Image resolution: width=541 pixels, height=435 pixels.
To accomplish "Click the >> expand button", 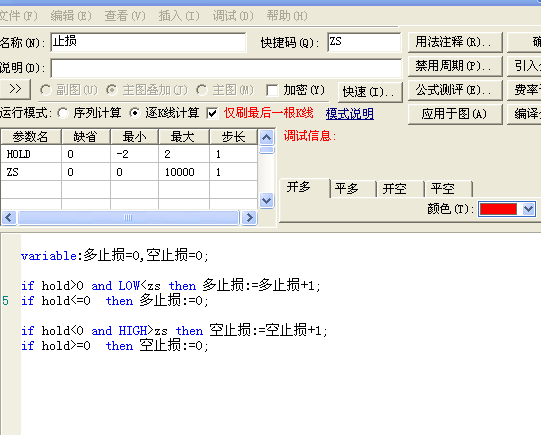I will 15,89.
